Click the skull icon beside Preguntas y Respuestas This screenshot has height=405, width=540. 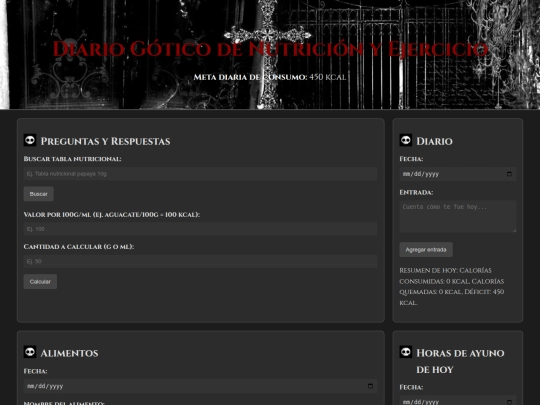tap(30, 140)
